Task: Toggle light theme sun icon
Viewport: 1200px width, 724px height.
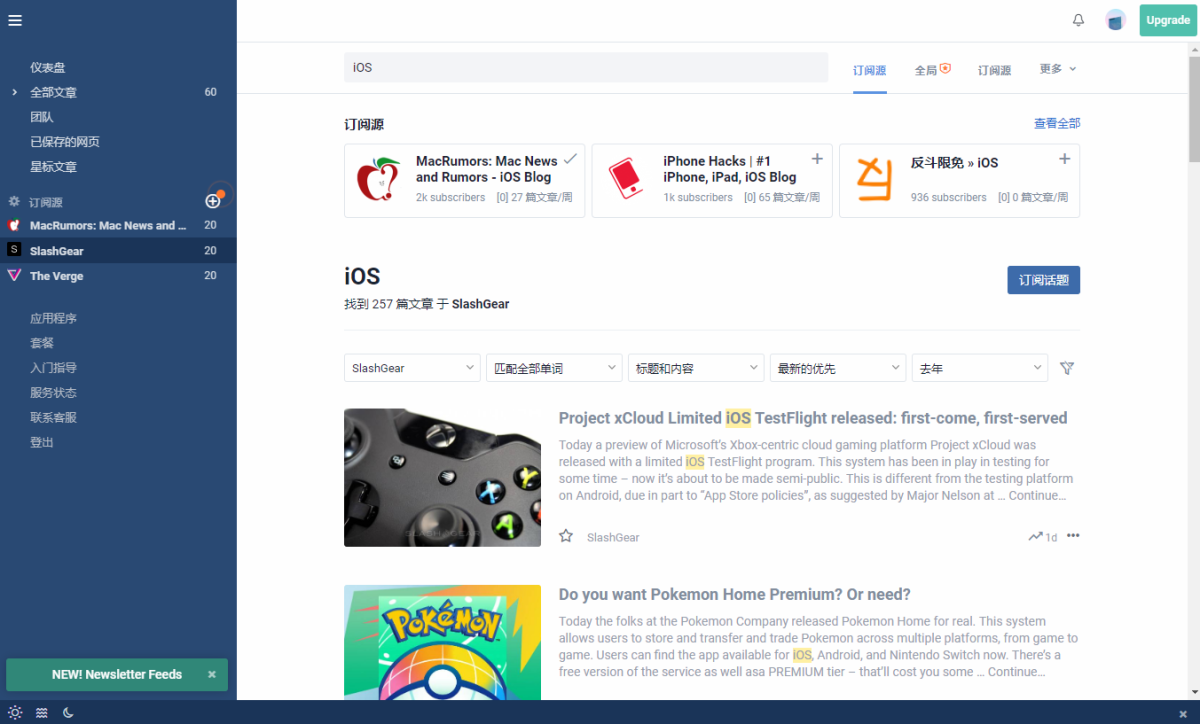Action: pos(15,712)
